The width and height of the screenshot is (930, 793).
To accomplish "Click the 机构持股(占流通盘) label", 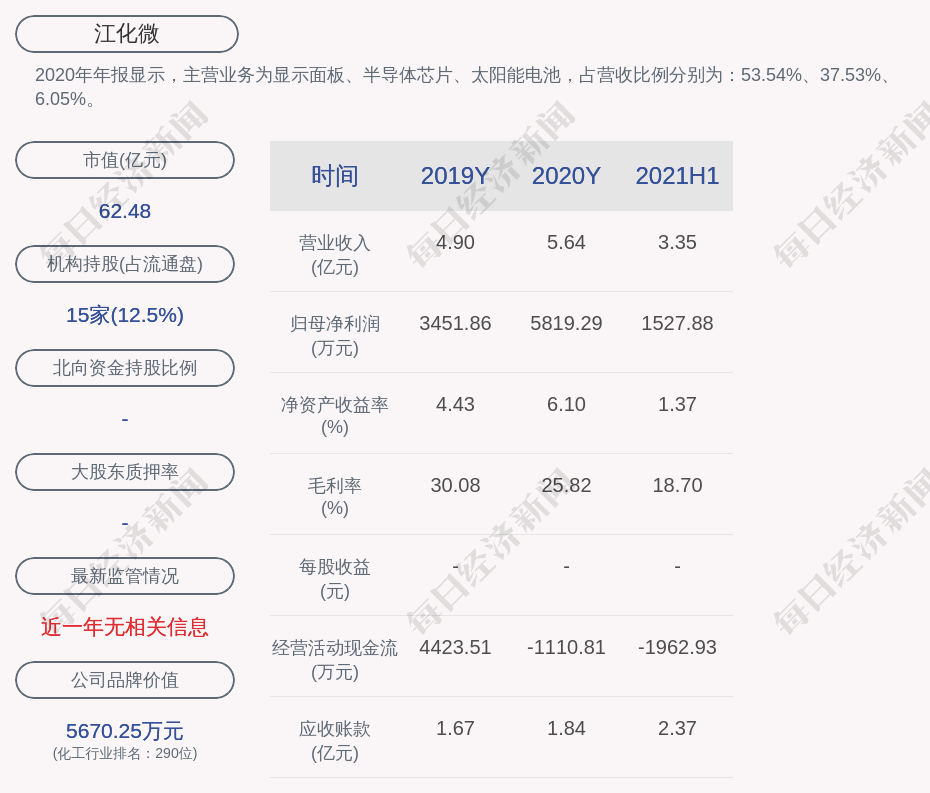I will [x=125, y=264].
